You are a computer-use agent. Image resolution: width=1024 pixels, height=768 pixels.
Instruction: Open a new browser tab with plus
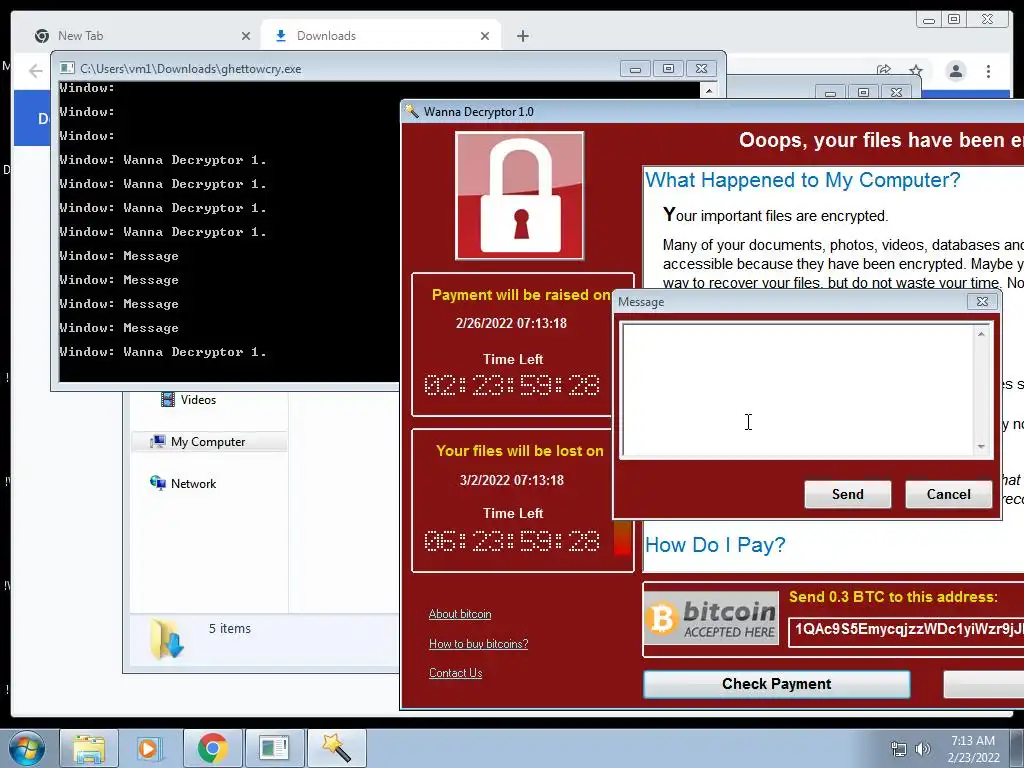tap(522, 36)
